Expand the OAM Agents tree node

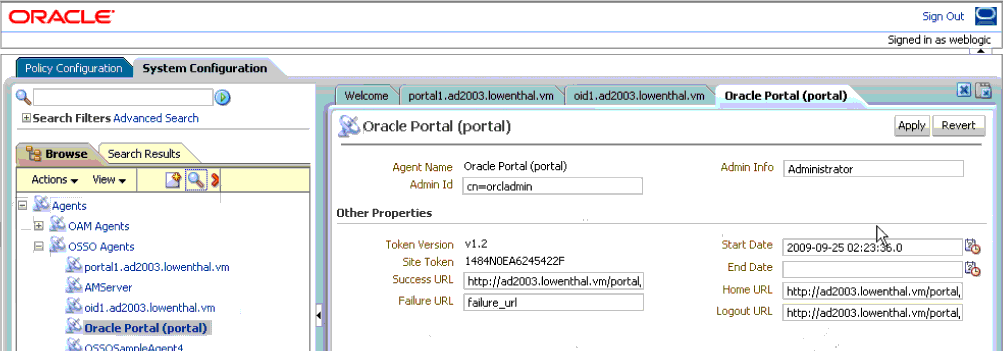pyautogui.click(x=39, y=226)
